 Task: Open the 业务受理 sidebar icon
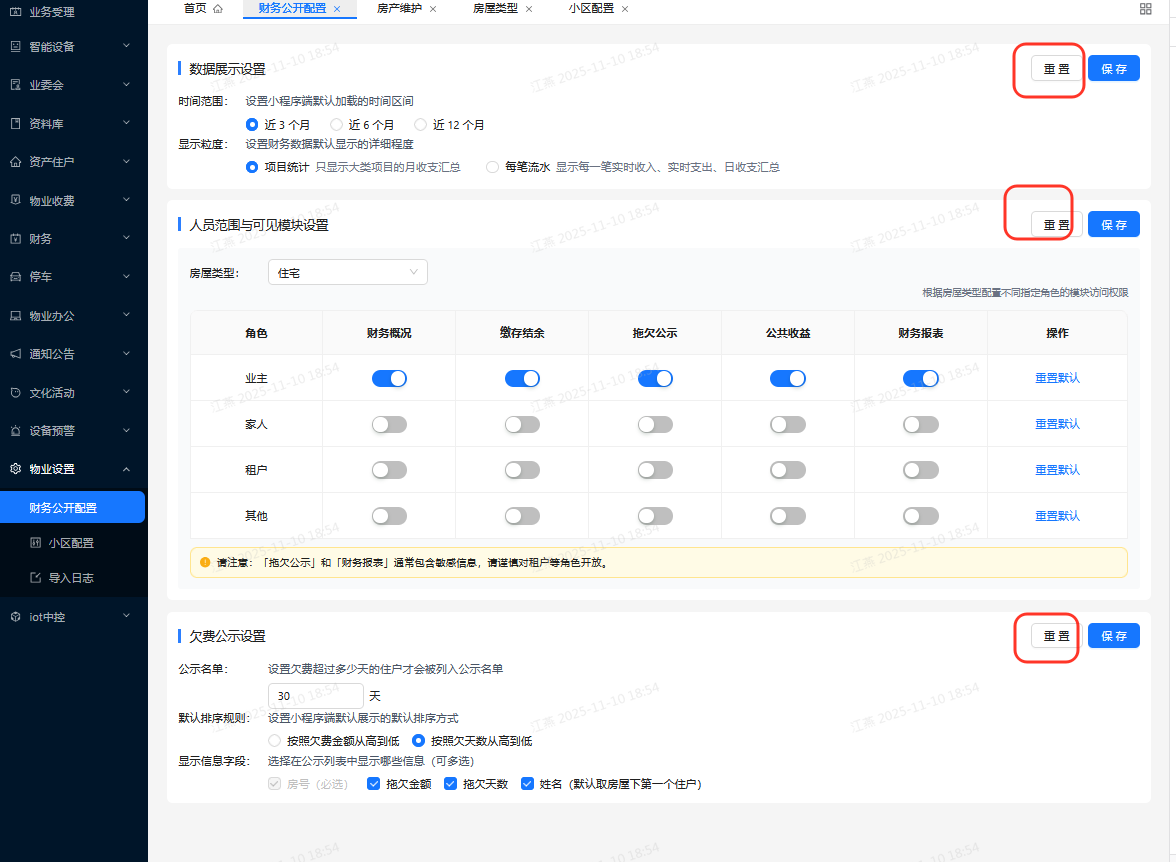[x=14, y=12]
